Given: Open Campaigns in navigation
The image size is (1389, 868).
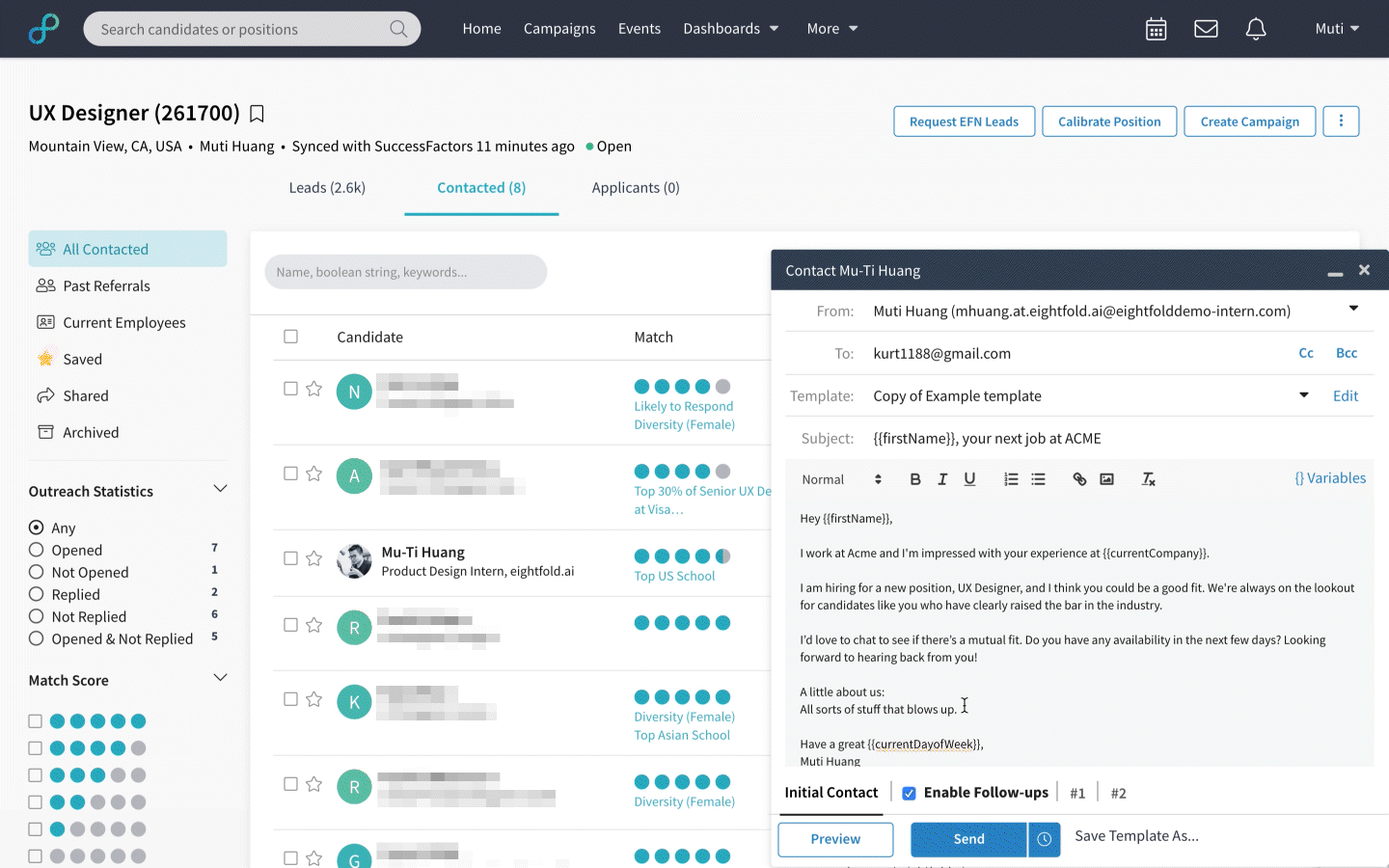Looking at the screenshot, I should click(559, 29).
